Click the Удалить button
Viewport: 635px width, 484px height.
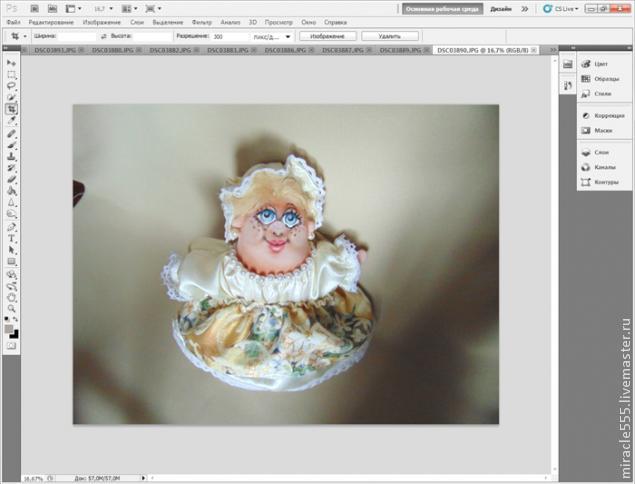[390, 36]
